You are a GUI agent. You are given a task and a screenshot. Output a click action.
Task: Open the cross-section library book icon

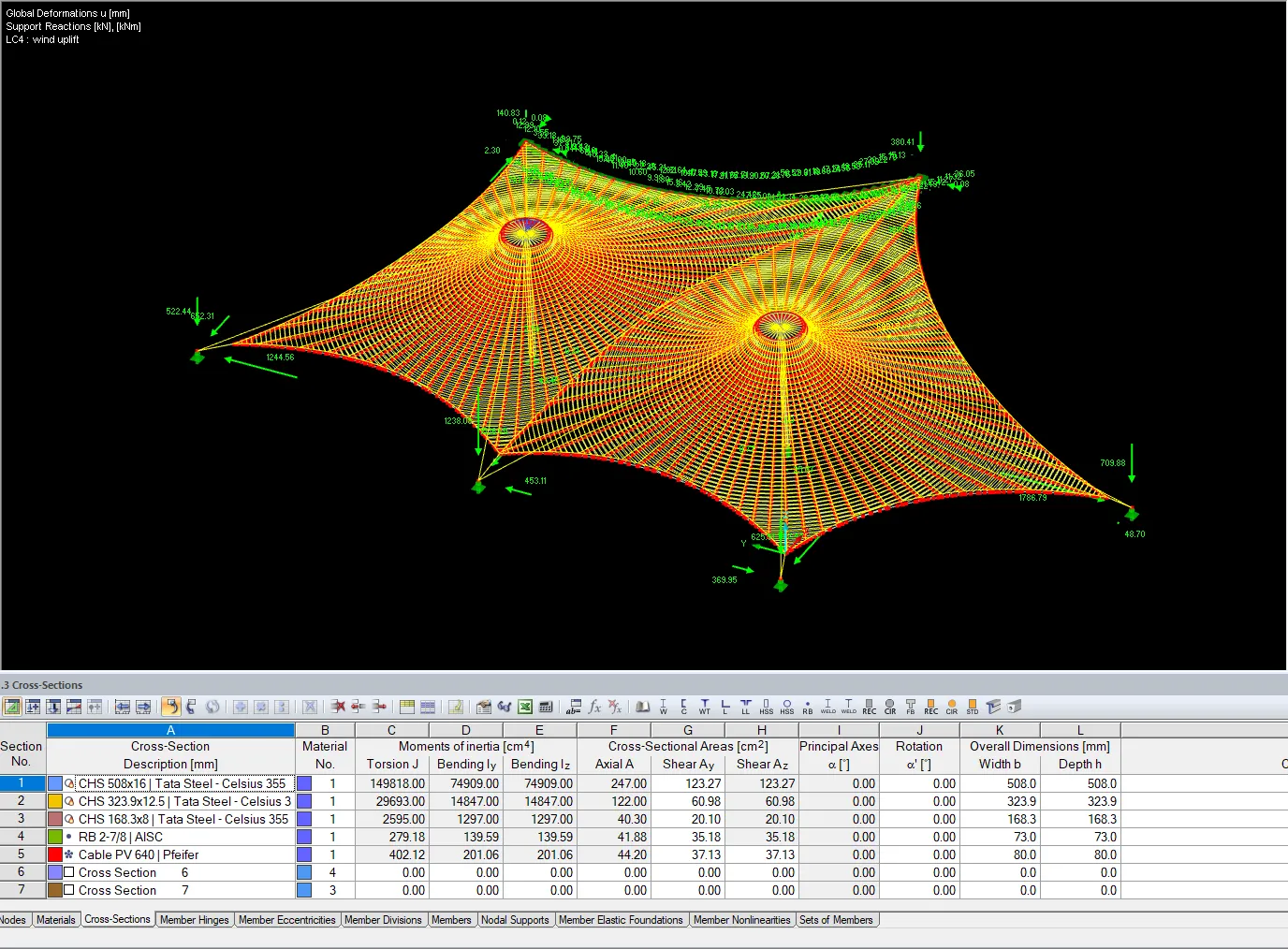643,707
